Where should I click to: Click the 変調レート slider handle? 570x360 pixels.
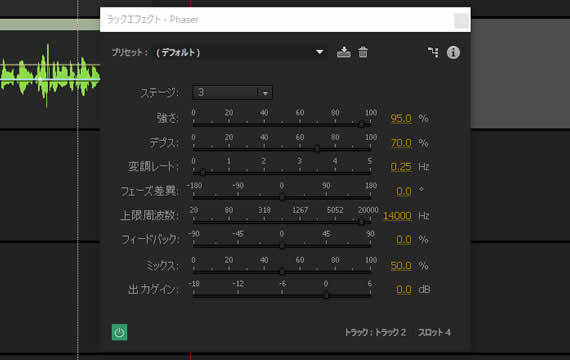203,172
